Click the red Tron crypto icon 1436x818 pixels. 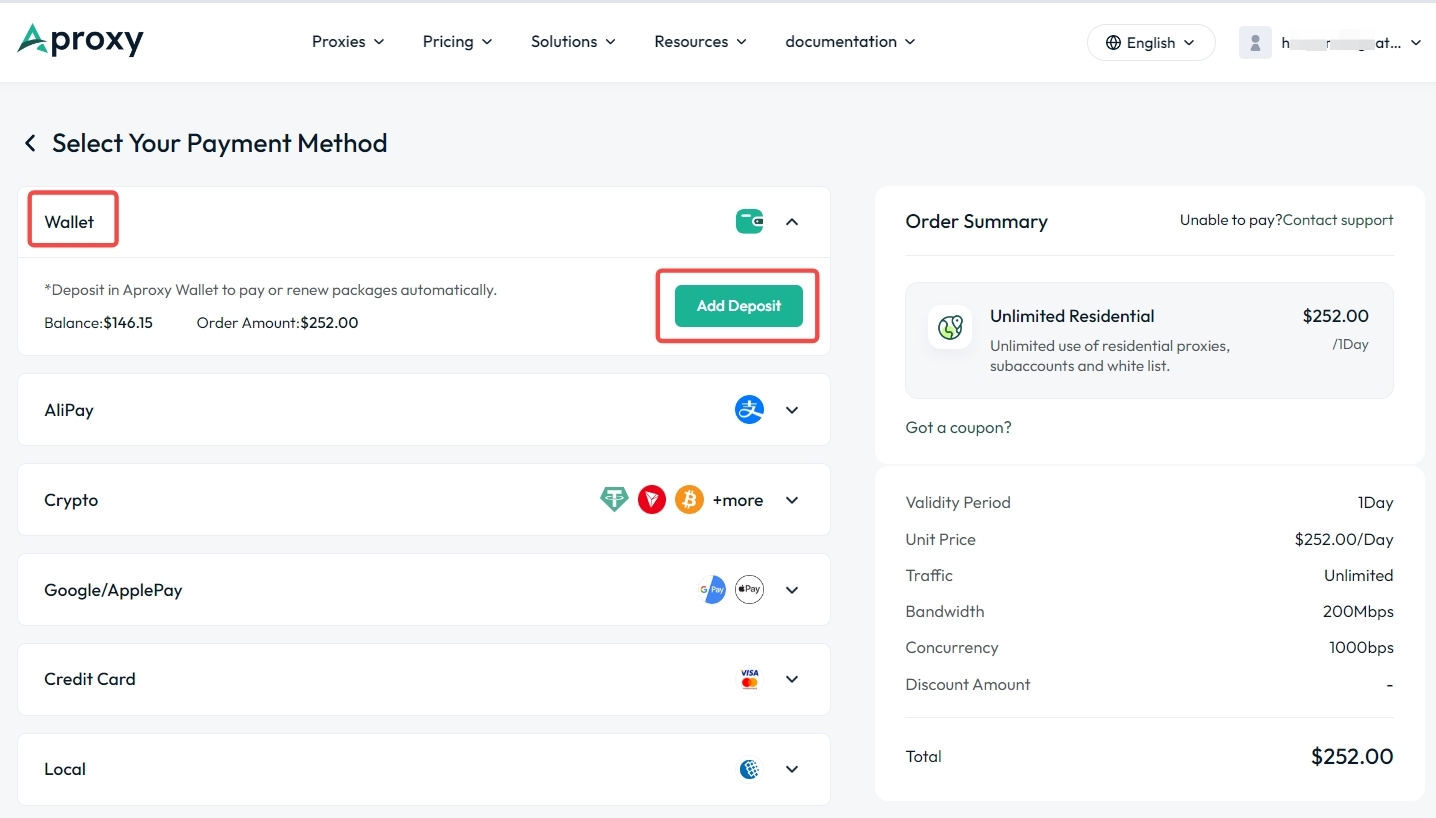point(652,499)
